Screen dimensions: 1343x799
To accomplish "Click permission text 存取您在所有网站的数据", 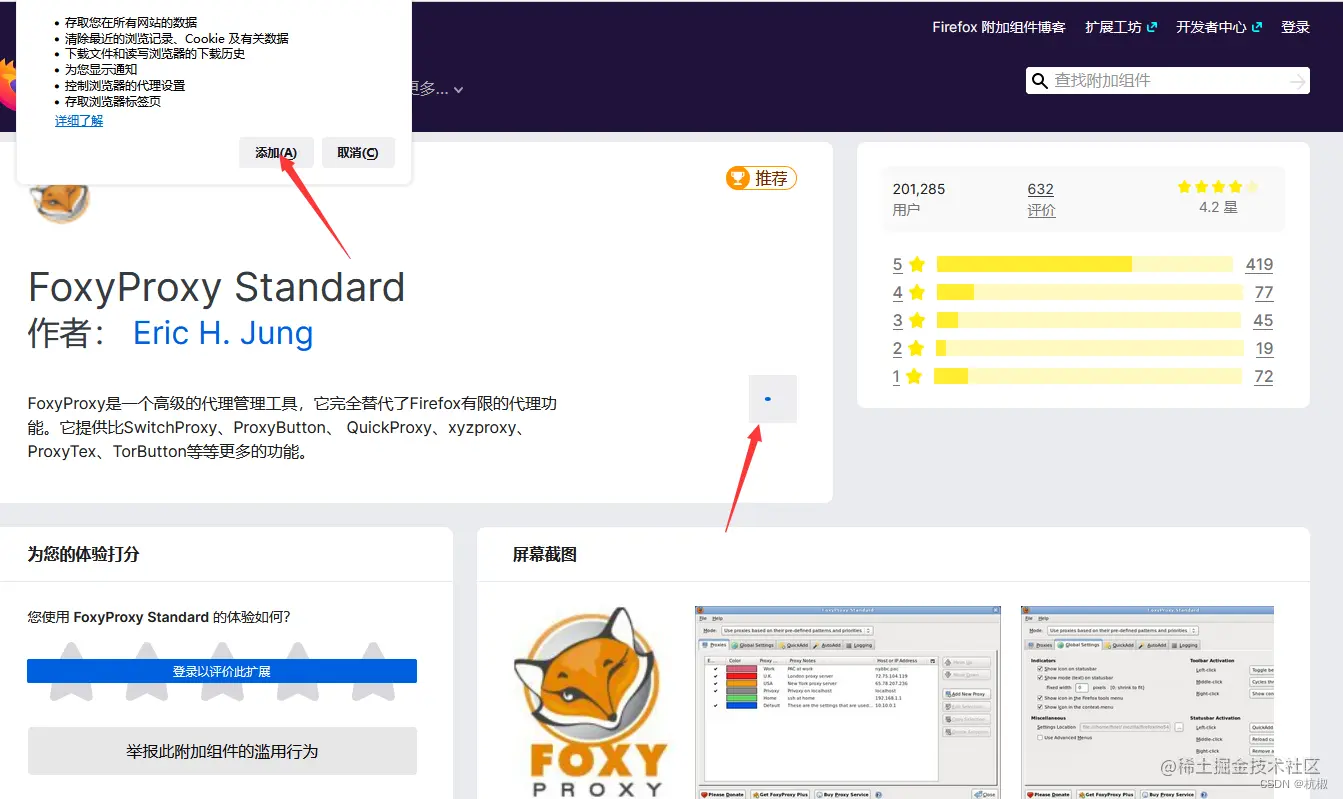I will tap(131, 22).
